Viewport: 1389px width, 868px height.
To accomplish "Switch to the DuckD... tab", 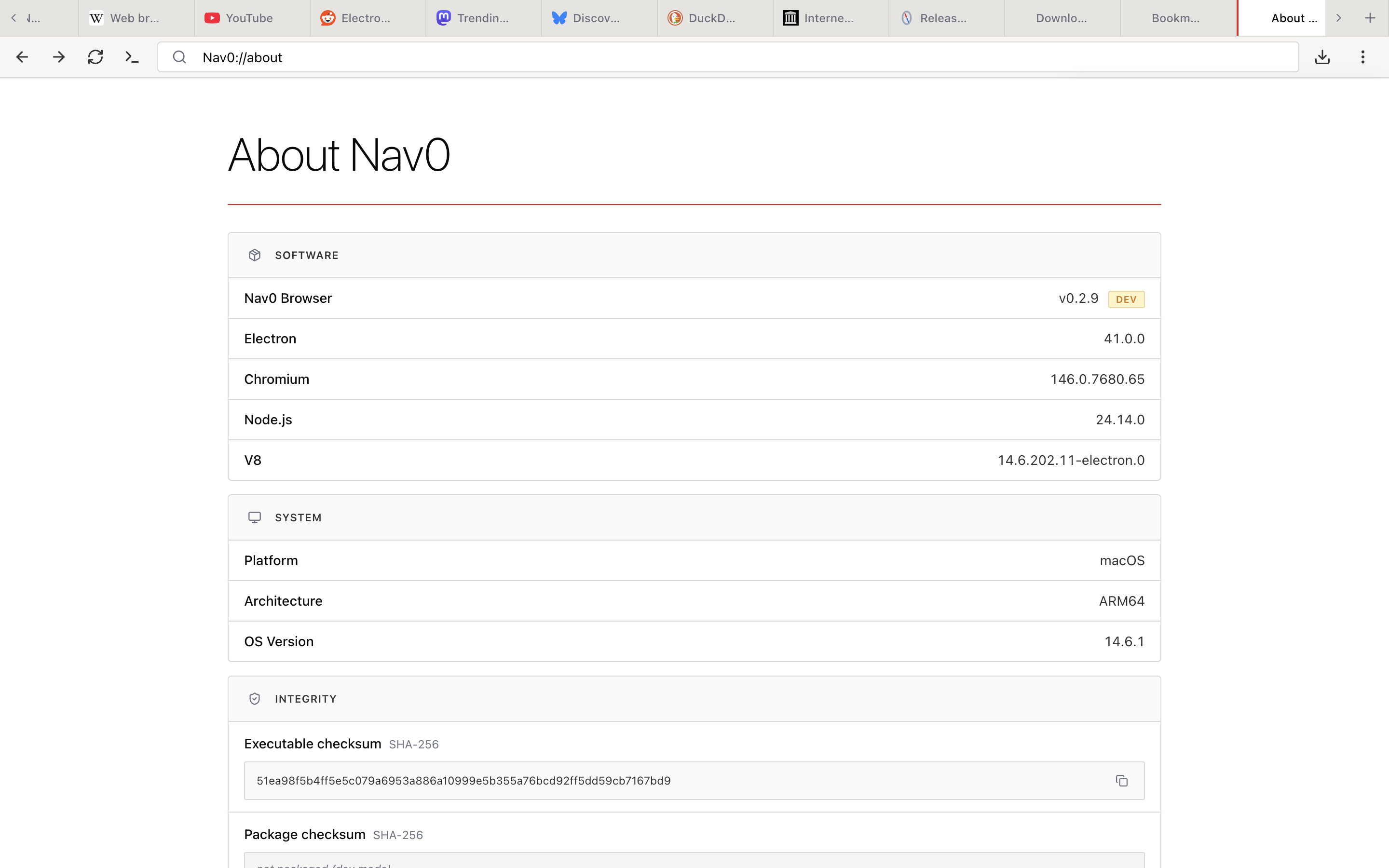I will click(715, 18).
